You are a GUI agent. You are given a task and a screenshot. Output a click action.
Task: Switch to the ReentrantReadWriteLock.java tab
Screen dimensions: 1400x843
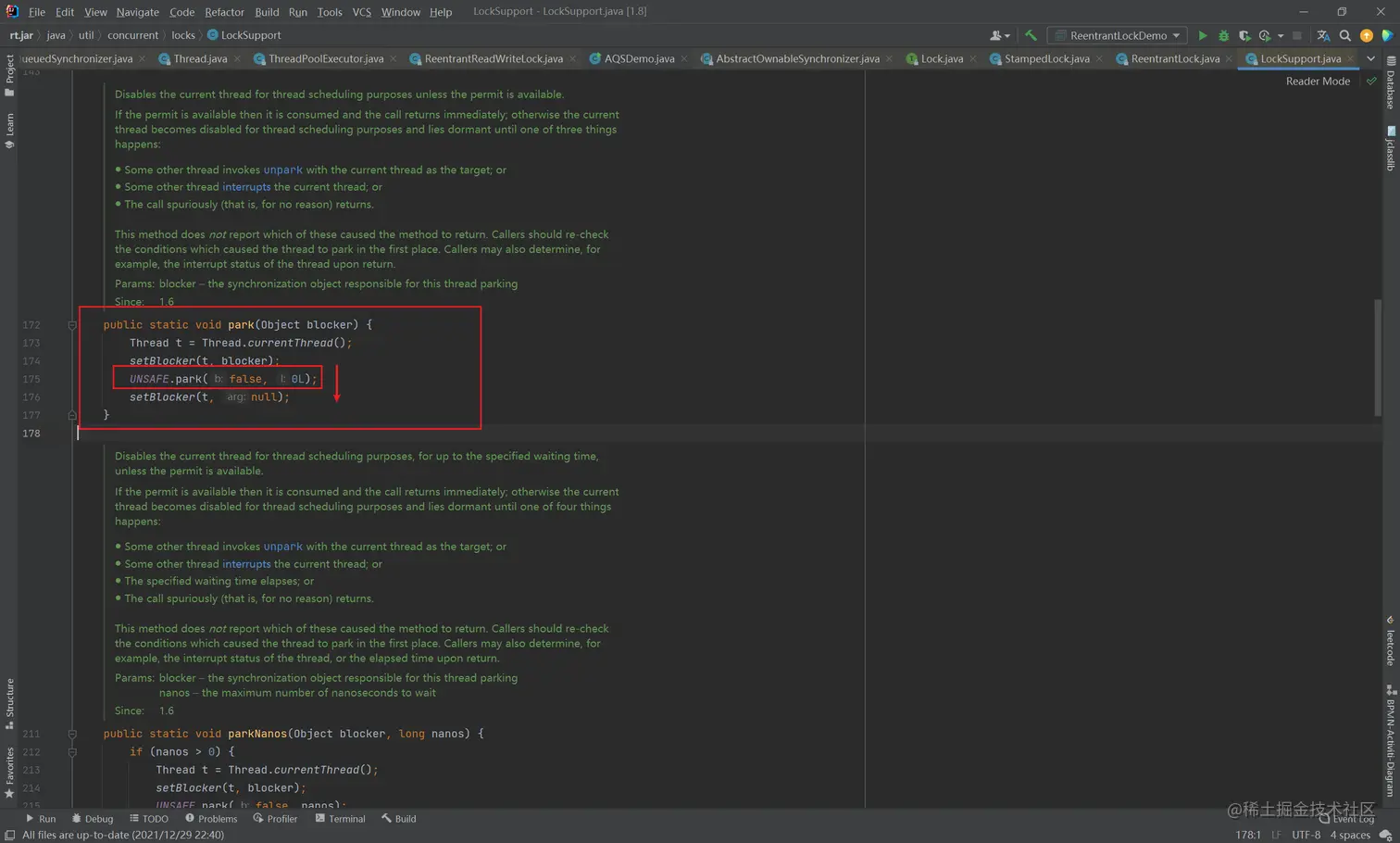click(493, 58)
